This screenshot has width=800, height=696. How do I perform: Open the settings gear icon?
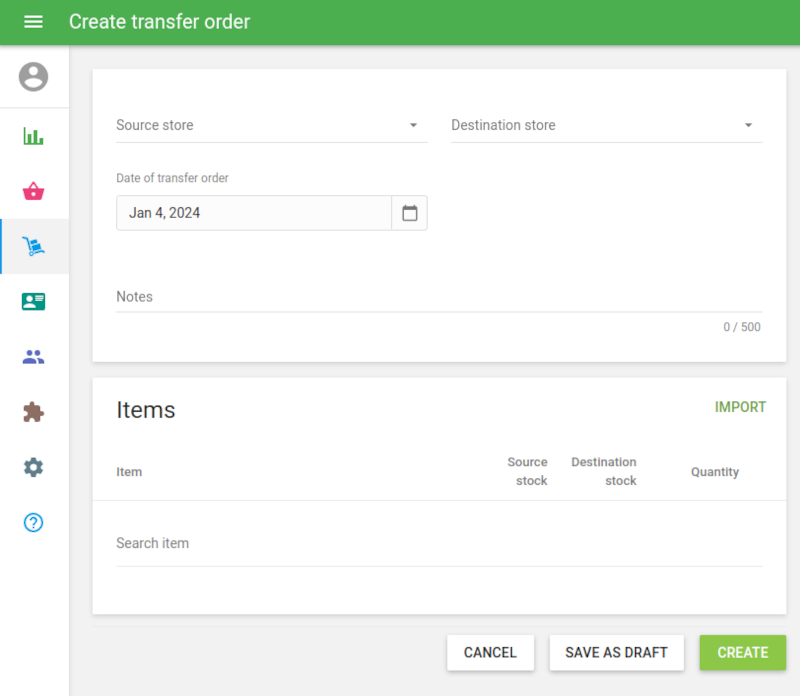[x=33, y=467]
